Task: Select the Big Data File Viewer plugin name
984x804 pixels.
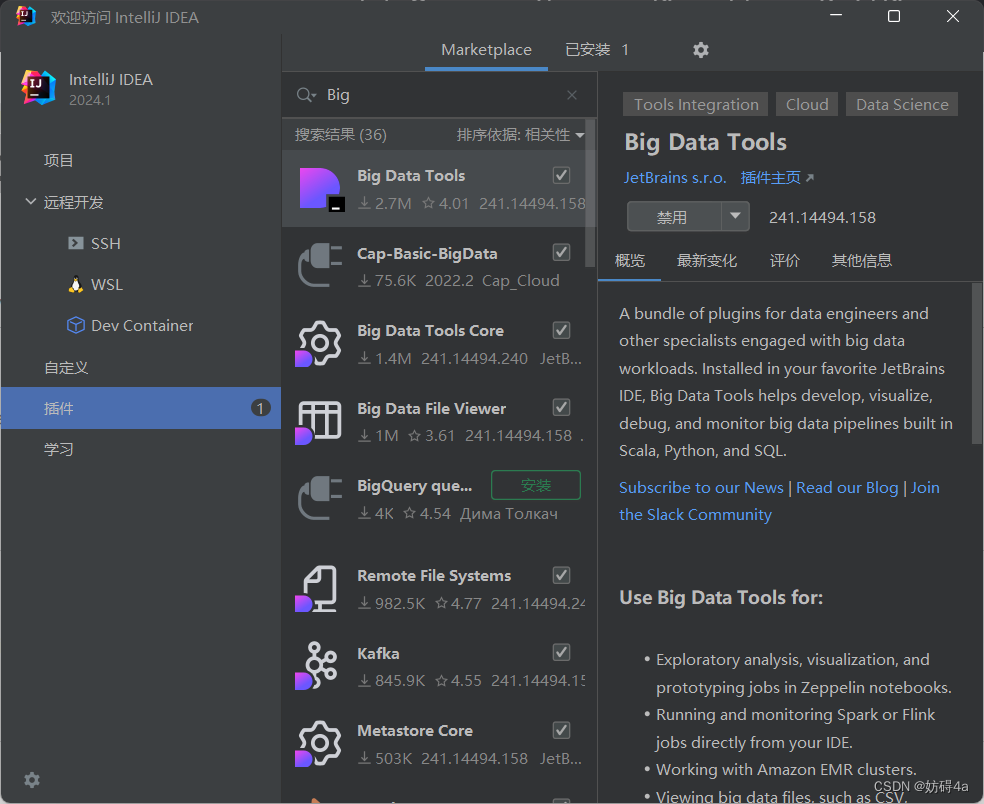Action: click(x=431, y=409)
